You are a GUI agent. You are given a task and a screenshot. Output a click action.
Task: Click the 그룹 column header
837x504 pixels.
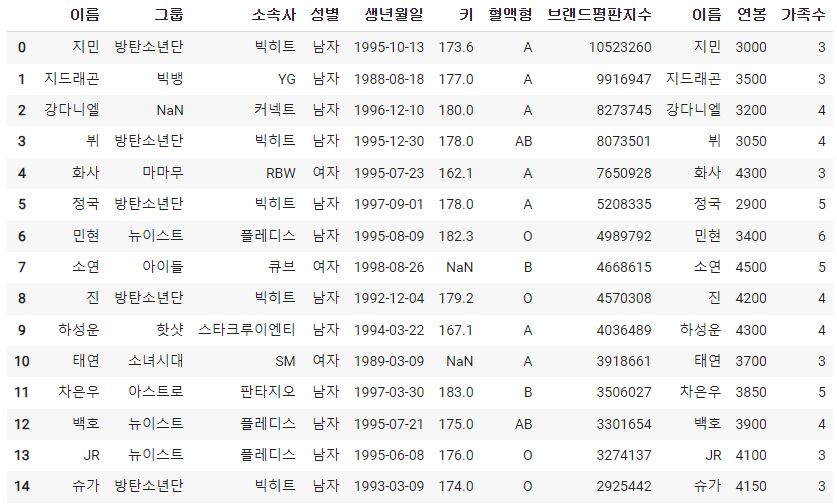[x=169, y=14]
